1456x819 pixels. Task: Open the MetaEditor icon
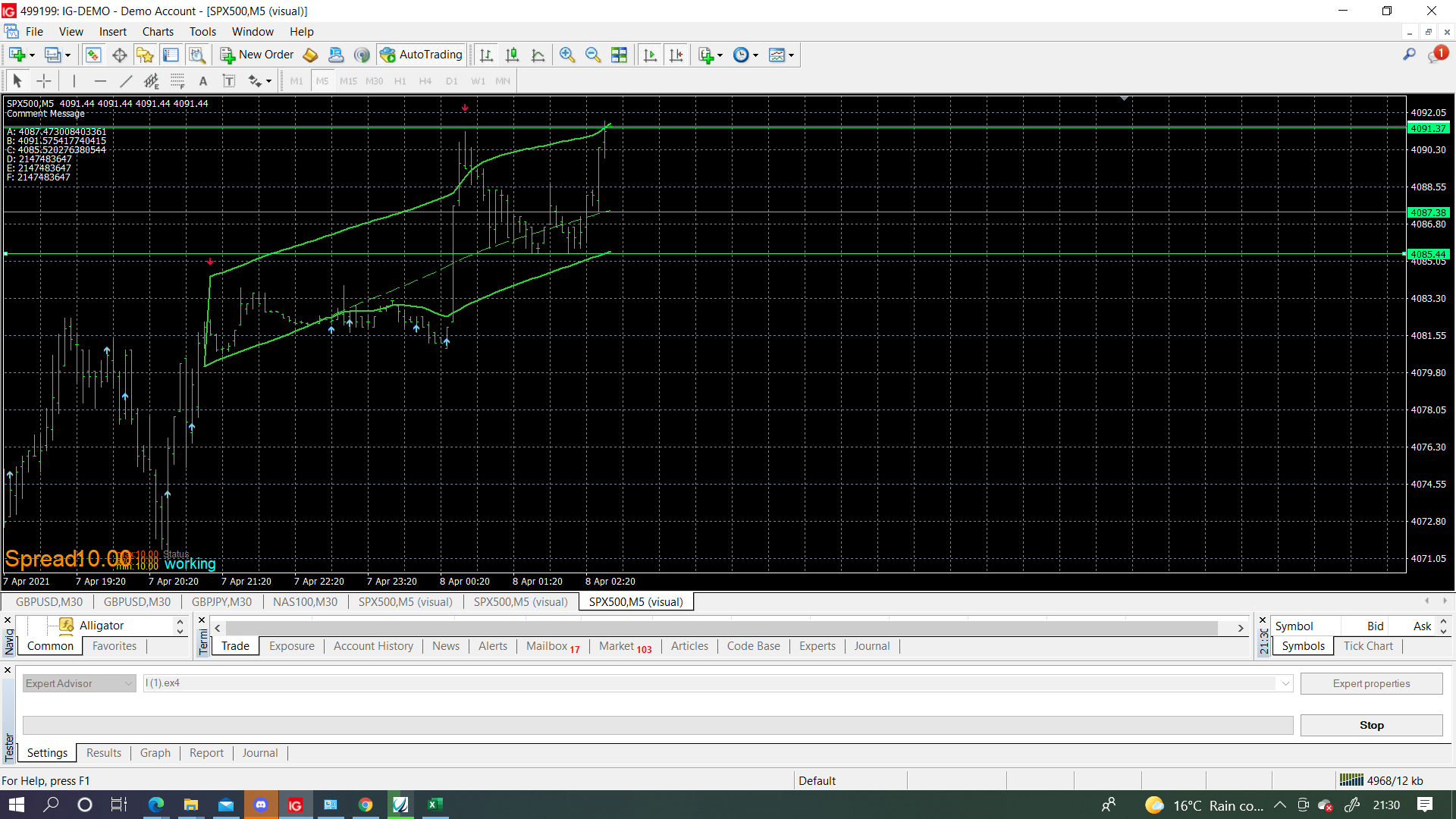[310, 55]
